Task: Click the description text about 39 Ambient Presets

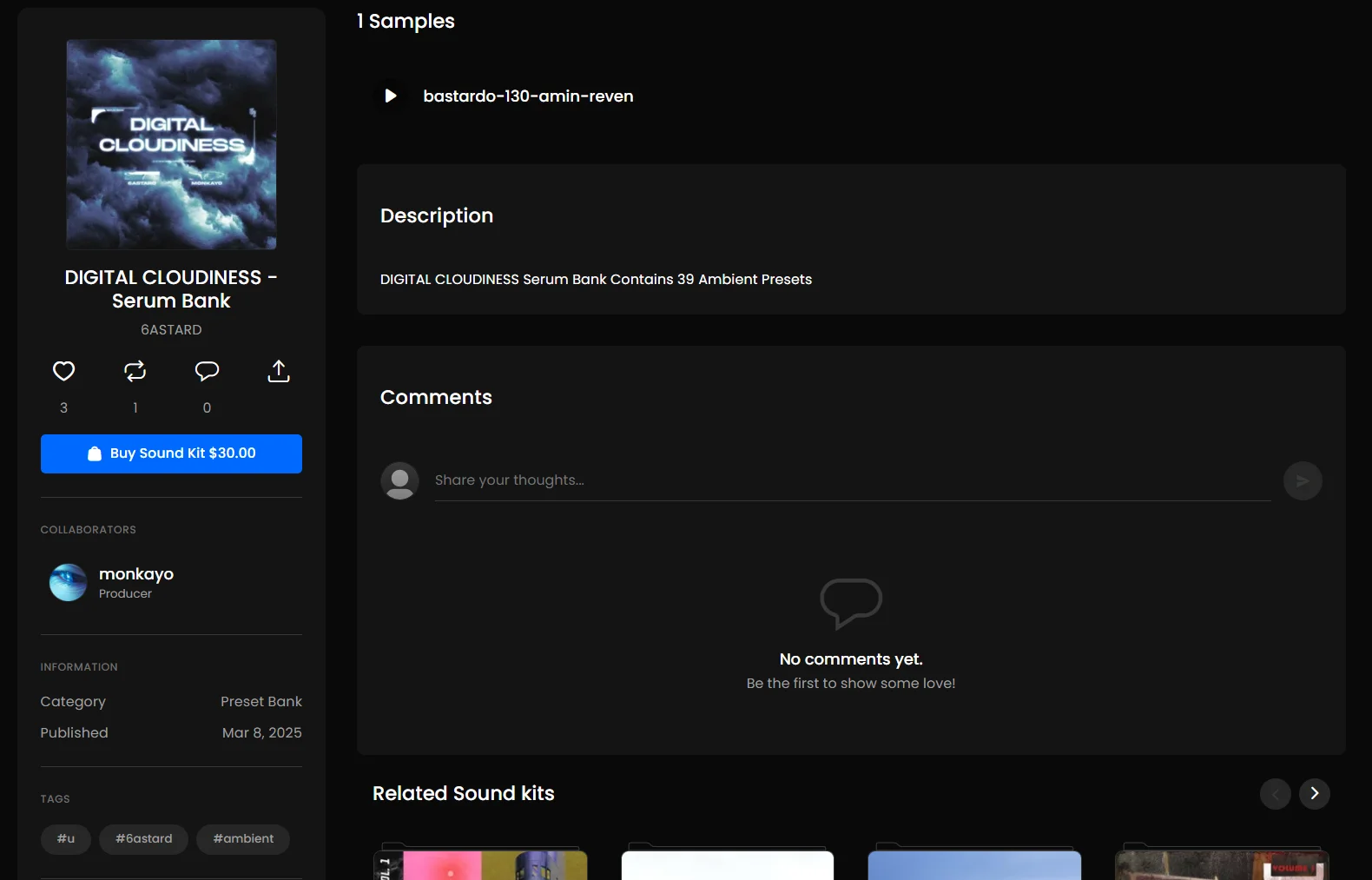Action: 596,280
